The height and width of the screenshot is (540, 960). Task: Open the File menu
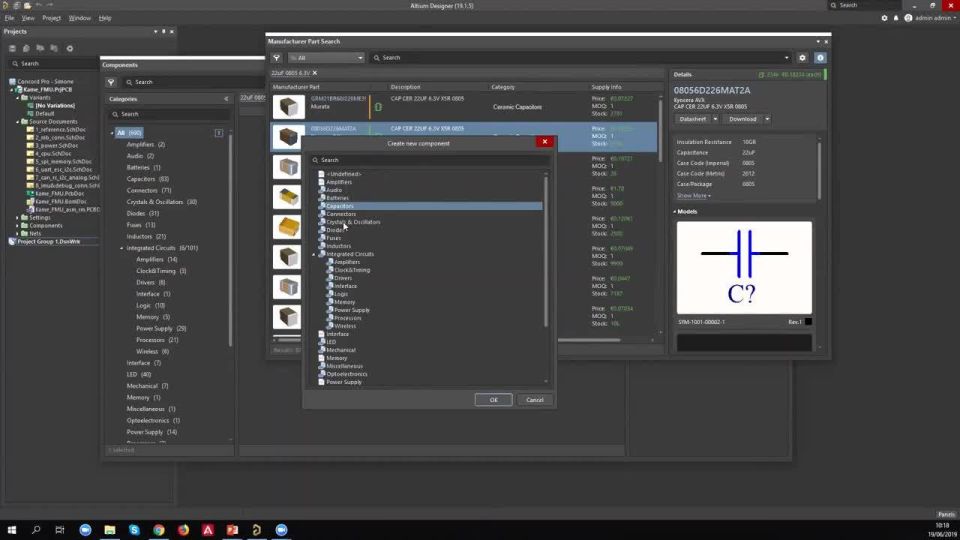point(9,18)
